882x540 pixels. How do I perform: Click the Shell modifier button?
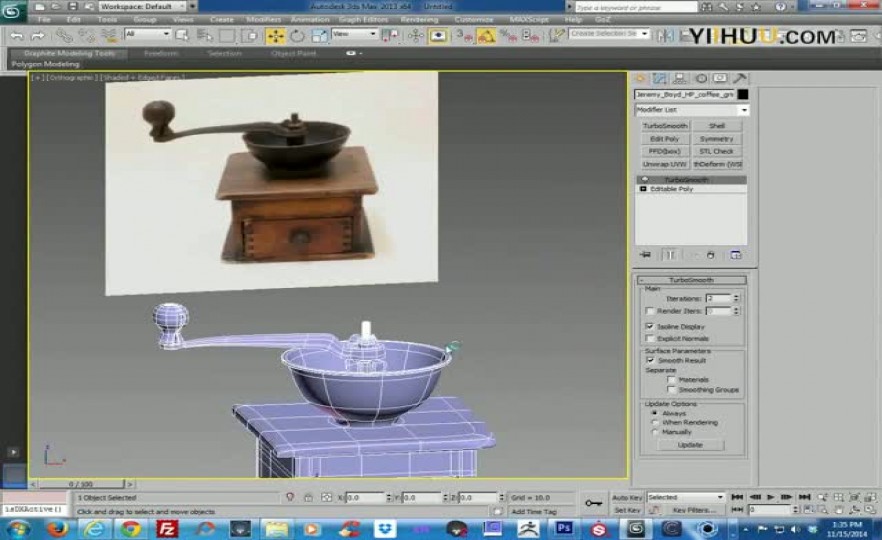(x=717, y=125)
